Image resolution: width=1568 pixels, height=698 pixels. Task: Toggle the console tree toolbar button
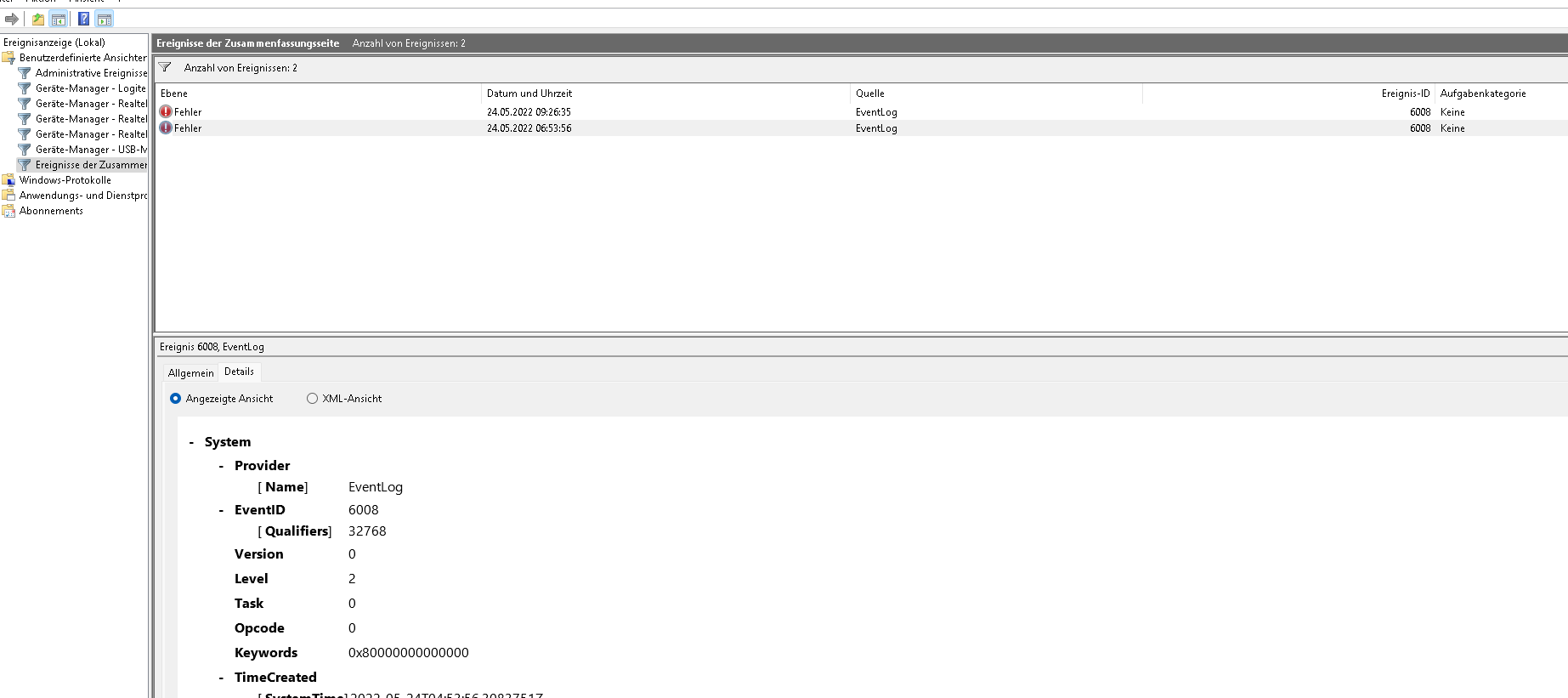[59, 19]
